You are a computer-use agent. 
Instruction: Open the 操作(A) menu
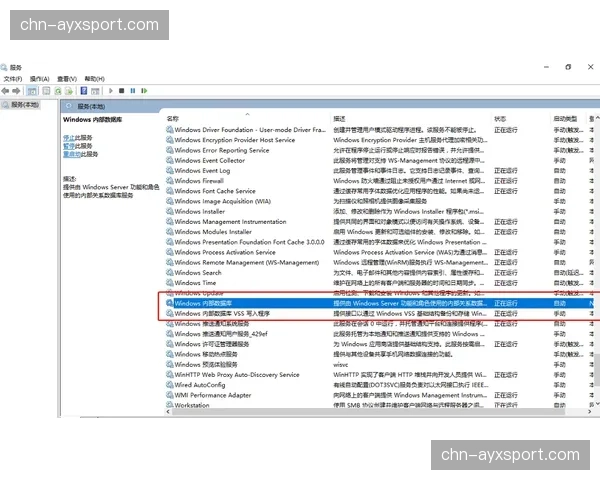[39, 79]
